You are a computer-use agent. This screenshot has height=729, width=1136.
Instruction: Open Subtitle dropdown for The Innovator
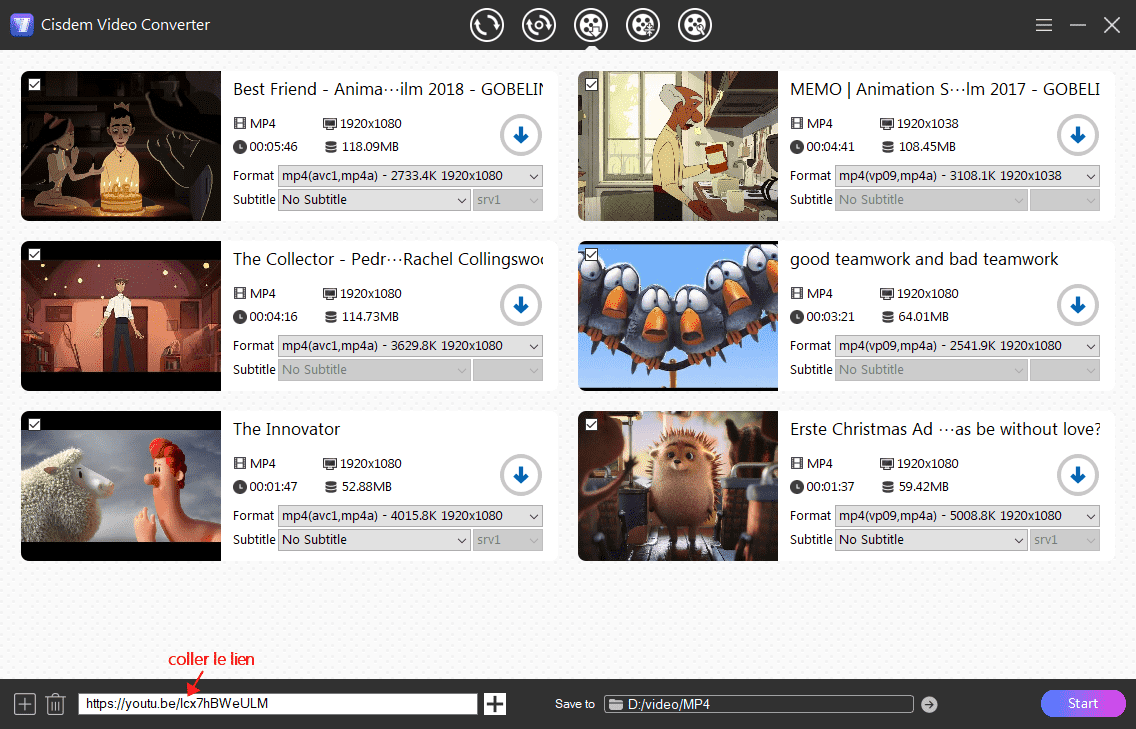coord(375,540)
